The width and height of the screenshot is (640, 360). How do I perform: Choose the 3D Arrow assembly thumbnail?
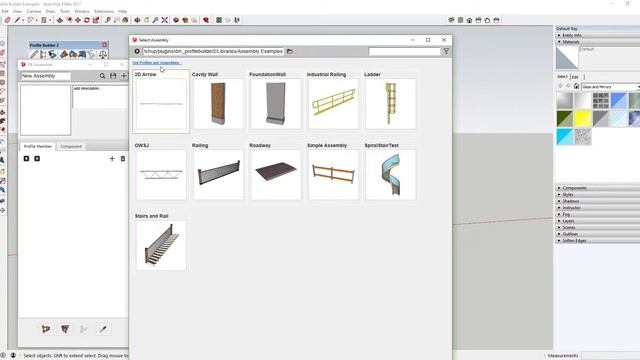[161, 104]
